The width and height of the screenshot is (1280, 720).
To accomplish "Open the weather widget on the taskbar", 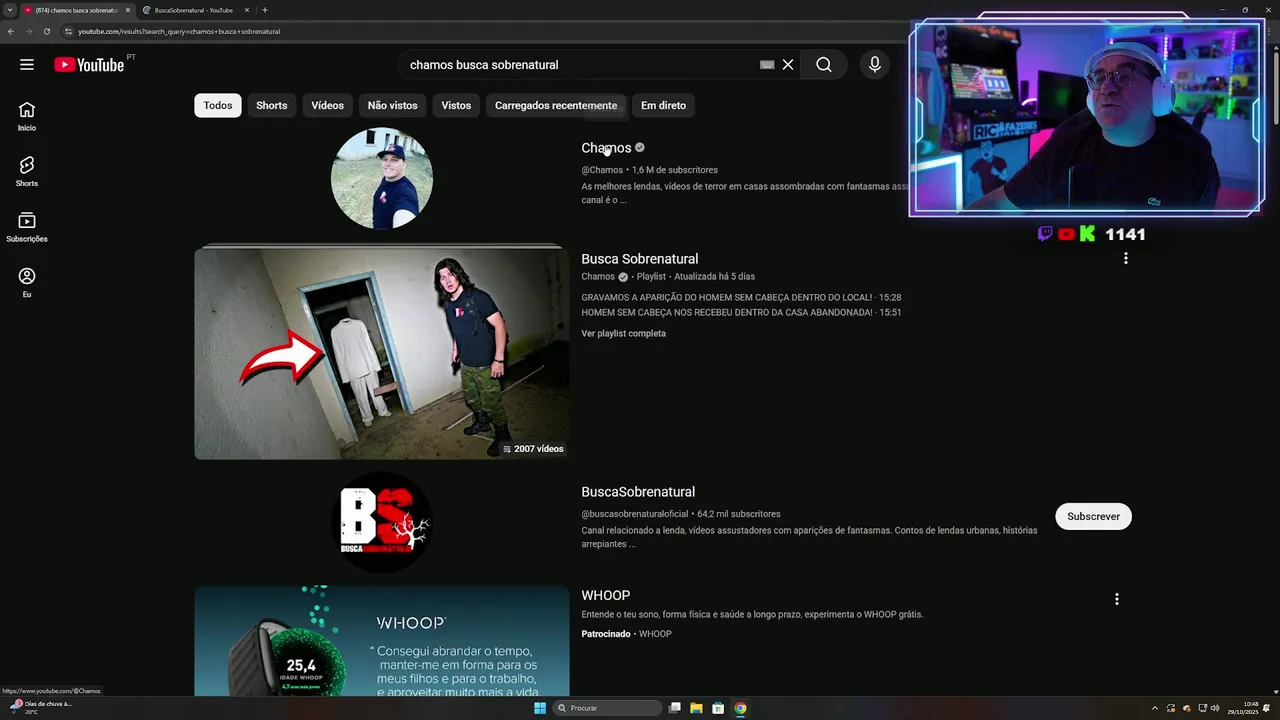I will click(x=40, y=707).
